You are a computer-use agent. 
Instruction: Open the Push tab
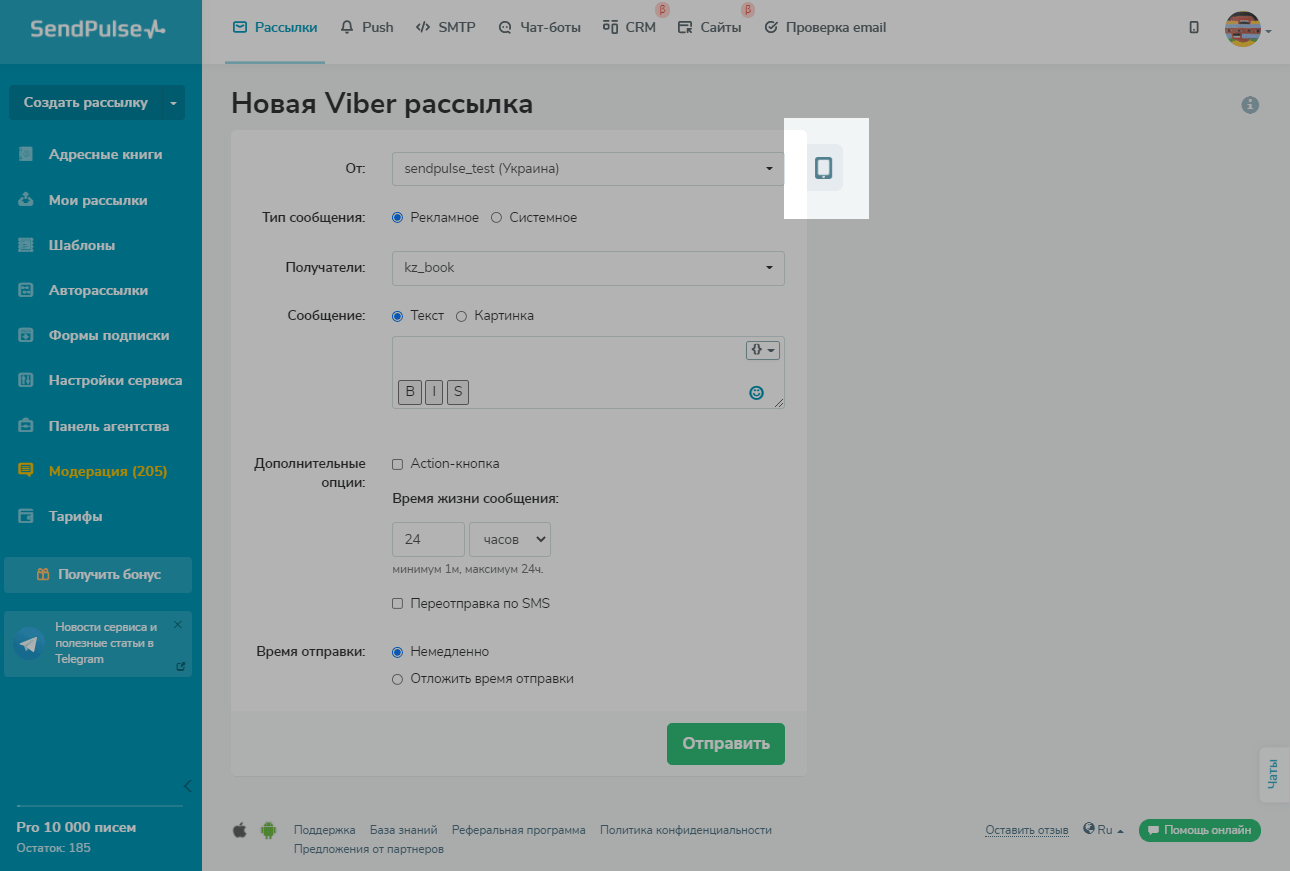[x=367, y=28]
